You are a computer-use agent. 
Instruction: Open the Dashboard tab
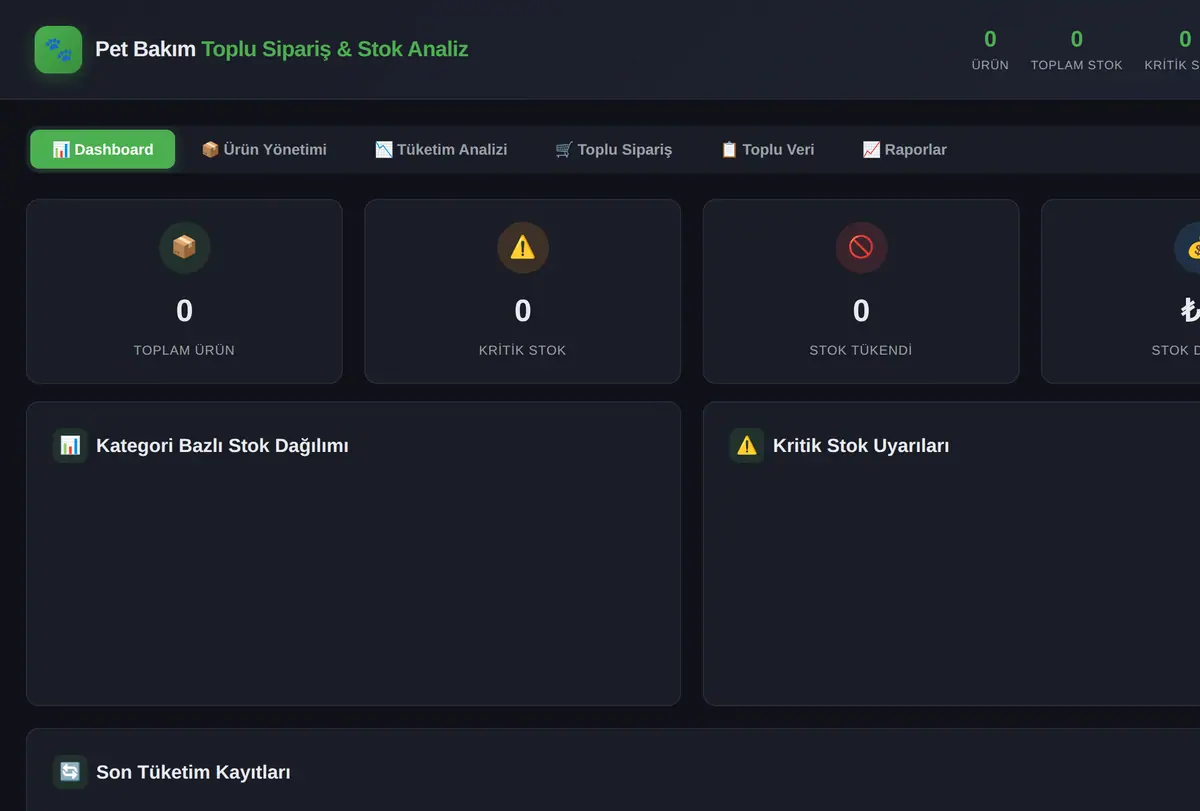point(102,149)
